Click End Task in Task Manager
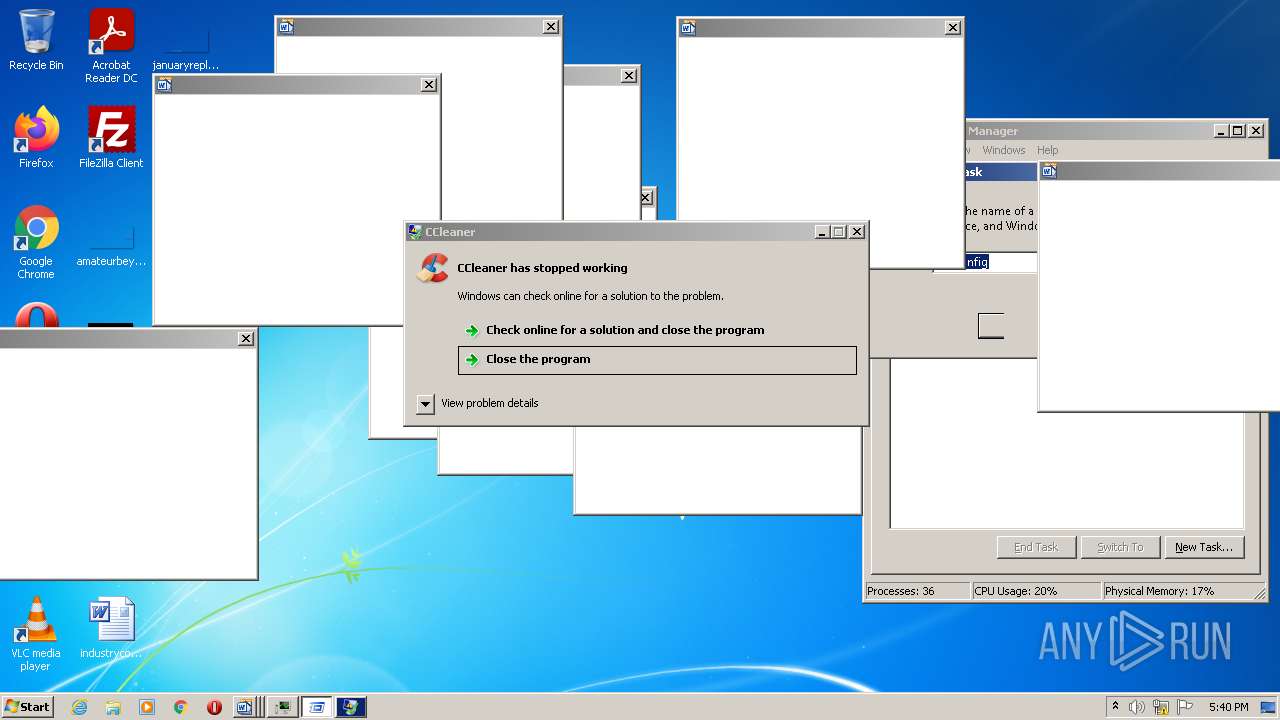The width and height of the screenshot is (1280, 720). (1036, 547)
